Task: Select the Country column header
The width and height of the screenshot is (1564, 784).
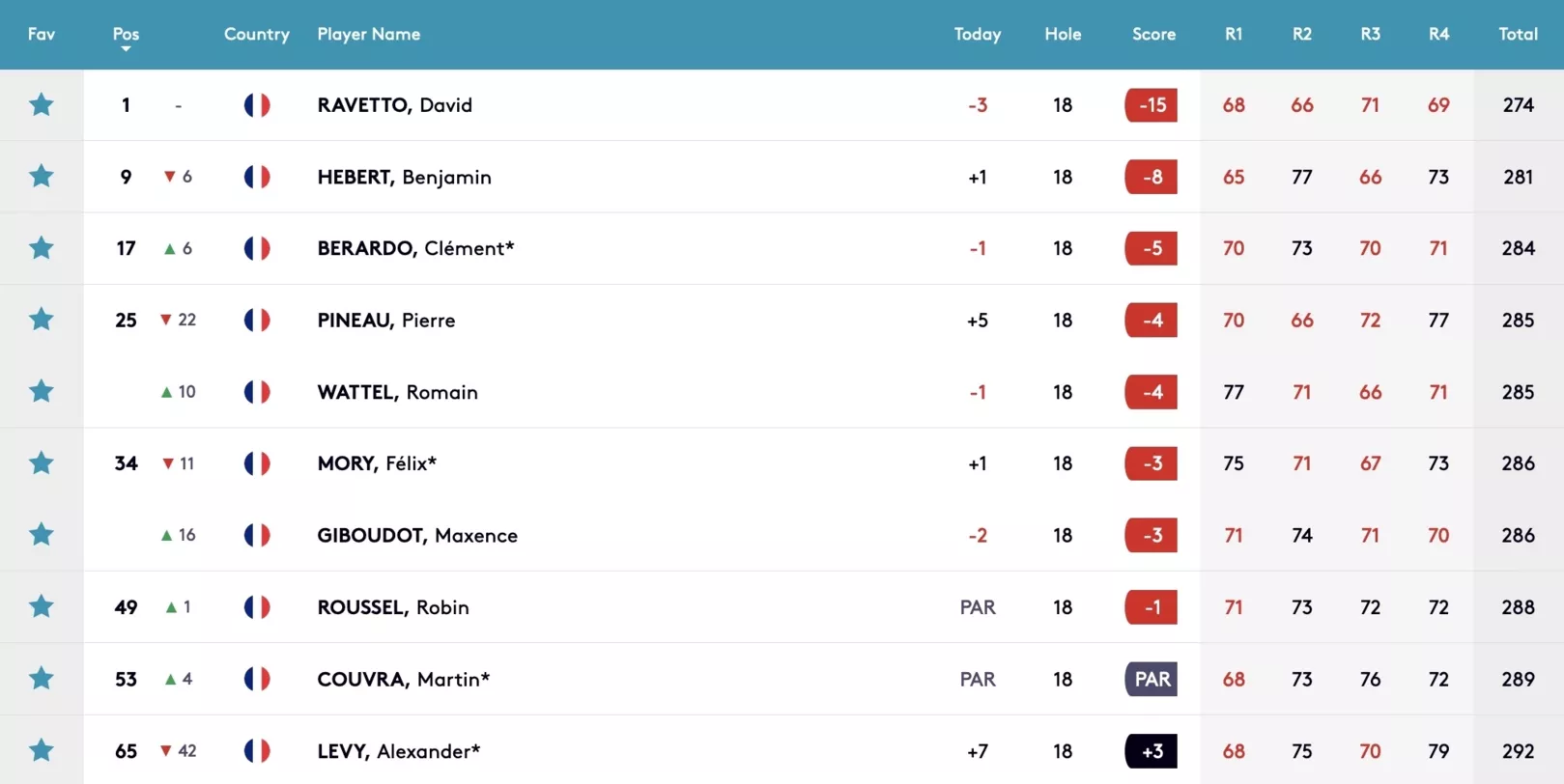Action: [x=257, y=34]
